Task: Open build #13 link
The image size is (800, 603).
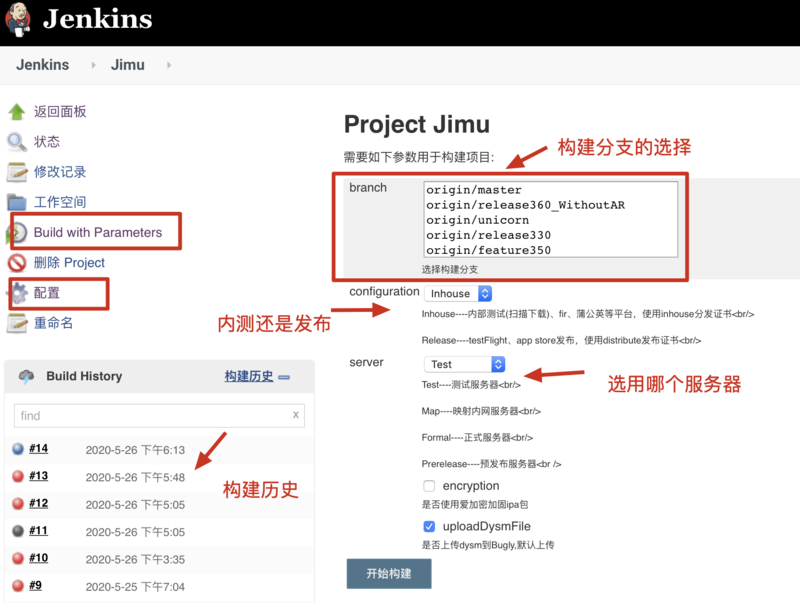Action: 38,476
